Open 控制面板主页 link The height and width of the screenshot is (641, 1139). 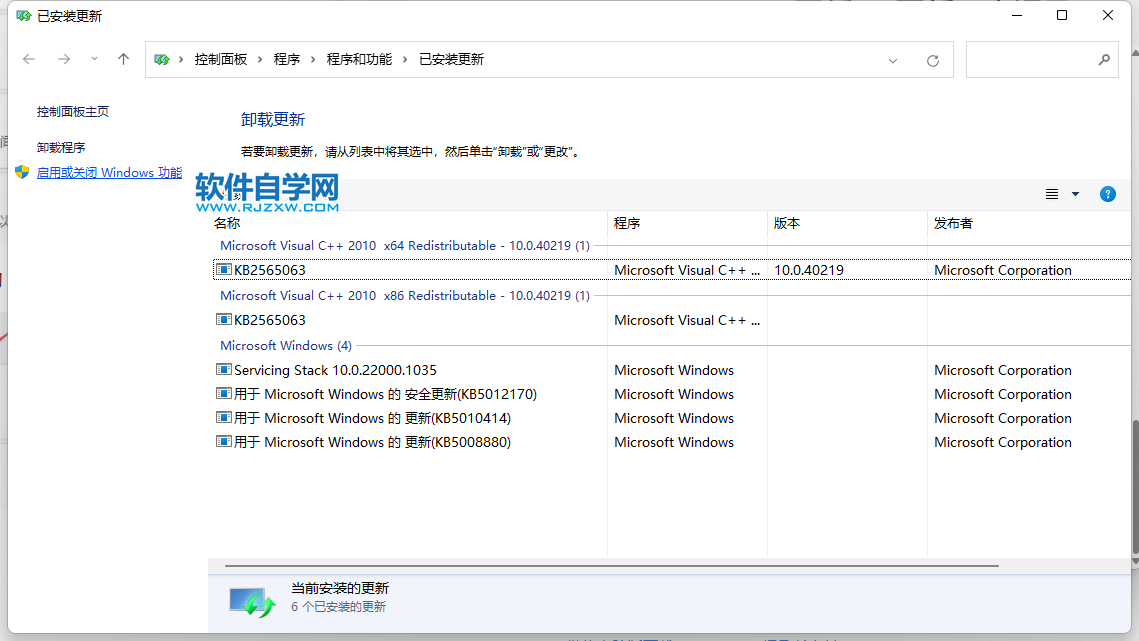(x=73, y=111)
